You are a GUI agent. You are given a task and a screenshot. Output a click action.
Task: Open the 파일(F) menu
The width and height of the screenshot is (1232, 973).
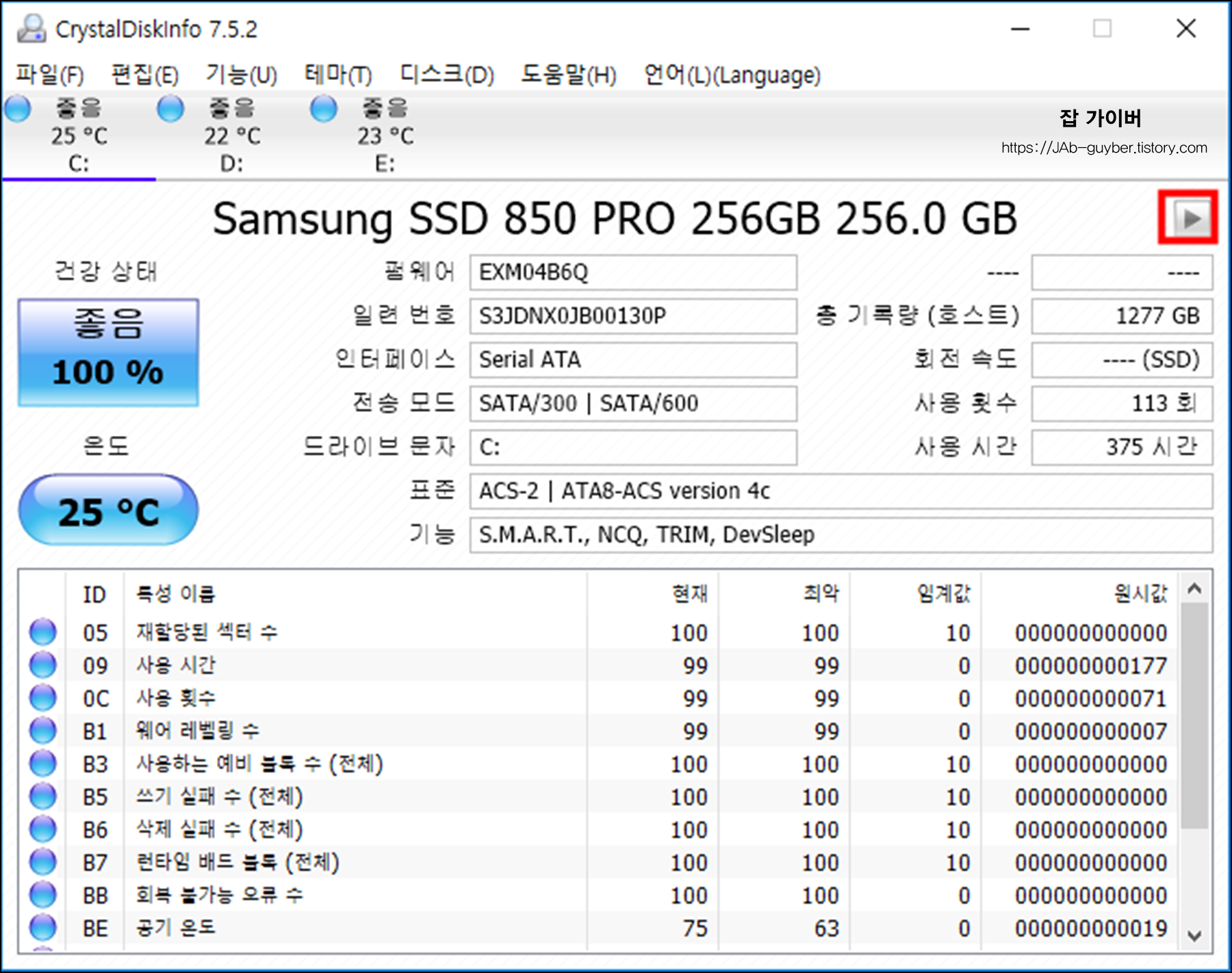pyautogui.click(x=50, y=74)
